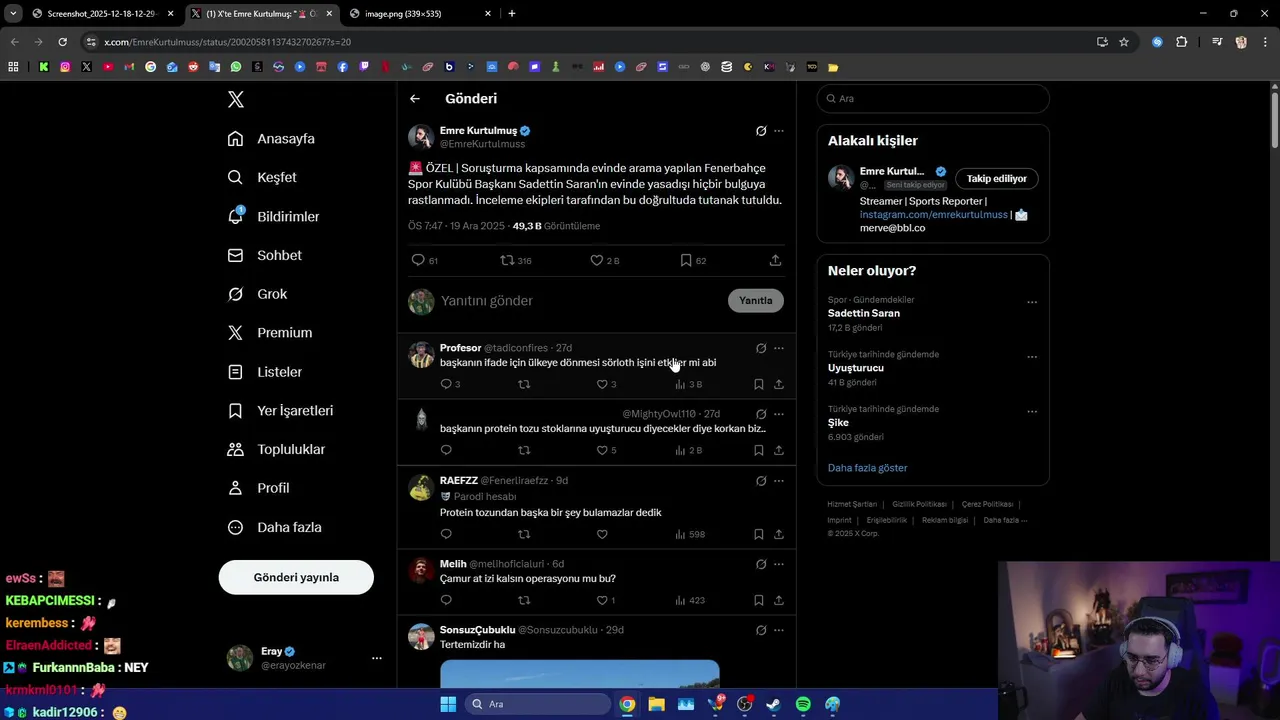Open Steam from taskbar

[773, 704]
